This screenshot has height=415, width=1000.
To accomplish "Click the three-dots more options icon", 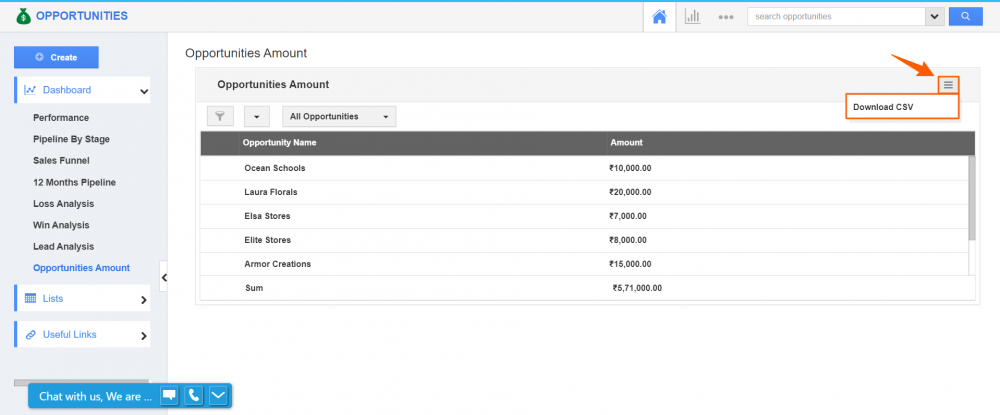I will point(726,17).
